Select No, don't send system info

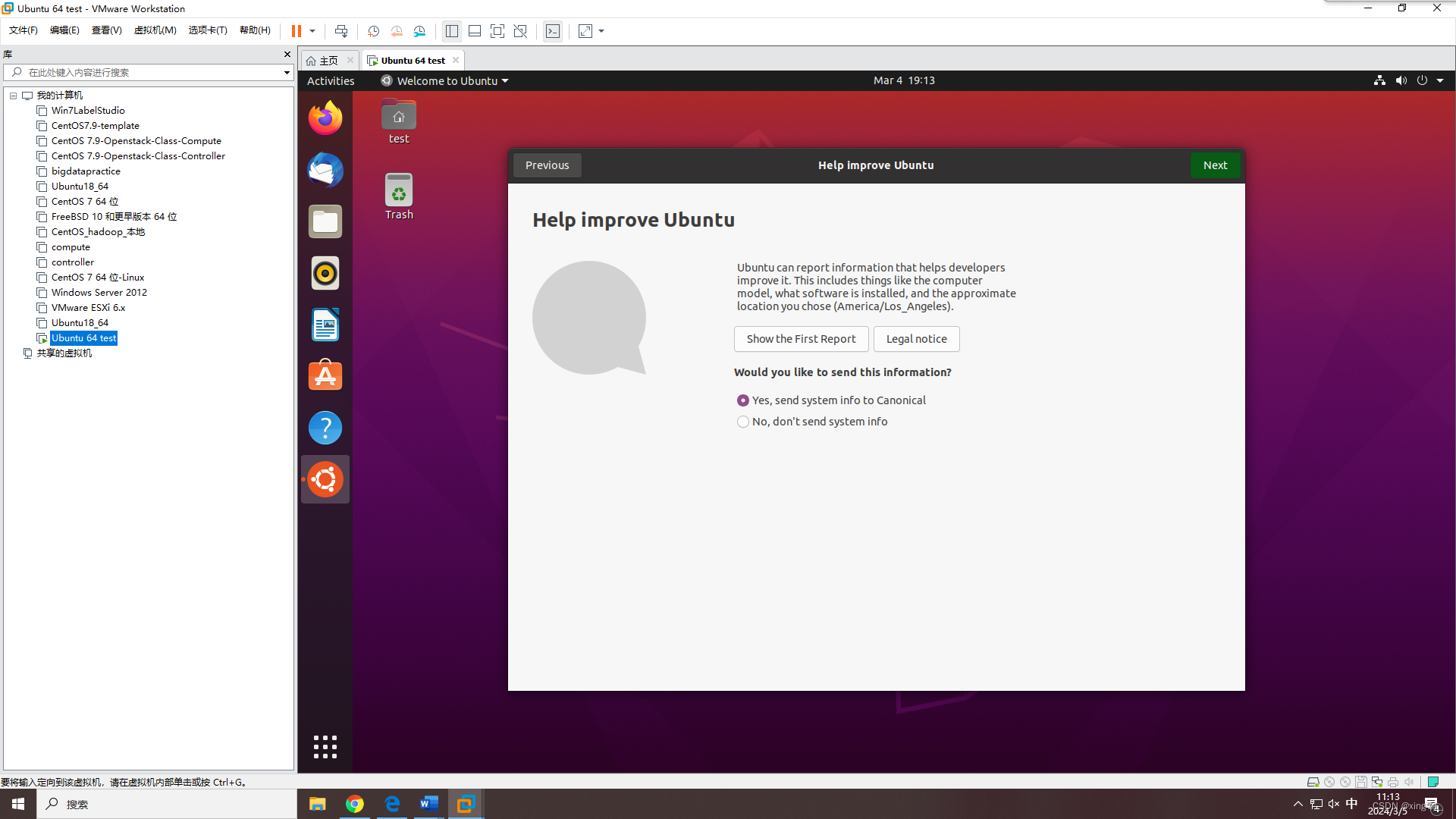[x=743, y=422]
